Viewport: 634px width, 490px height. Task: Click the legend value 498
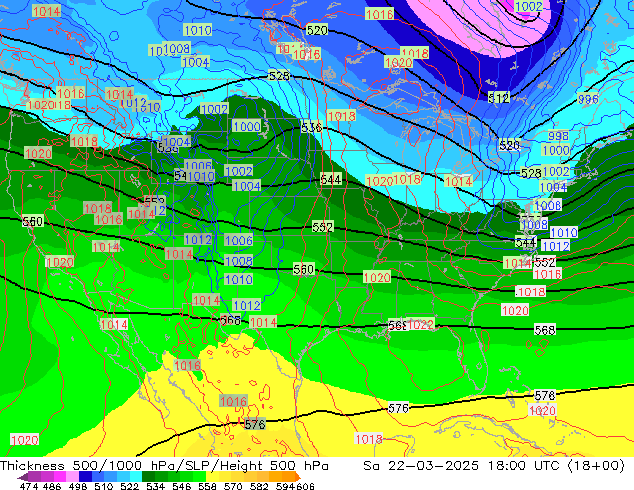pyautogui.click(x=78, y=486)
